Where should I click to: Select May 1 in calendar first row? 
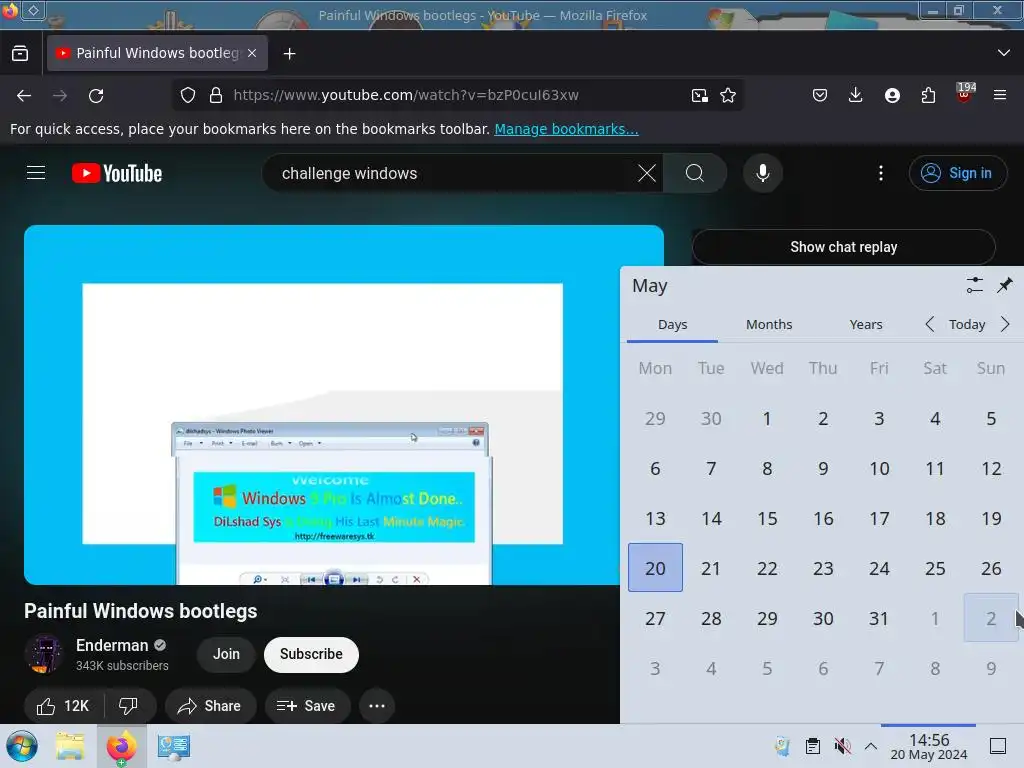pos(767,419)
